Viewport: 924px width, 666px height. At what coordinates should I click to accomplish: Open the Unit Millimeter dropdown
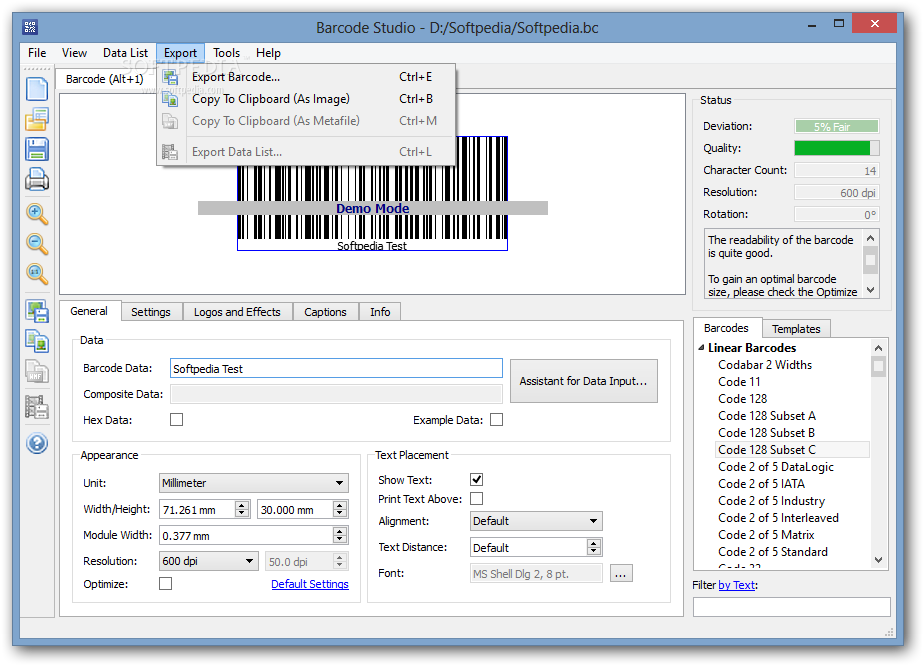[253, 483]
